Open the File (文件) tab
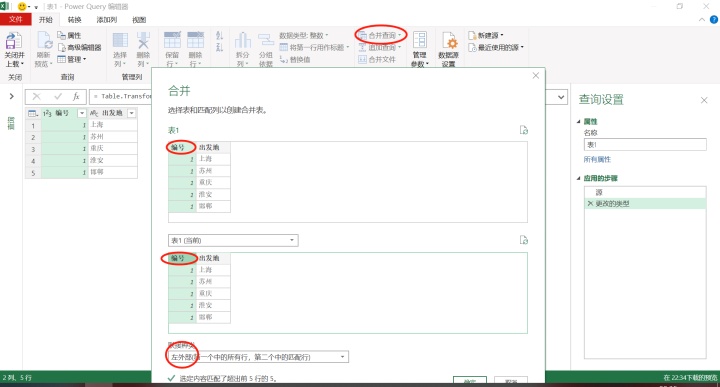Image resolution: width=720 pixels, height=387 pixels. (16, 19)
